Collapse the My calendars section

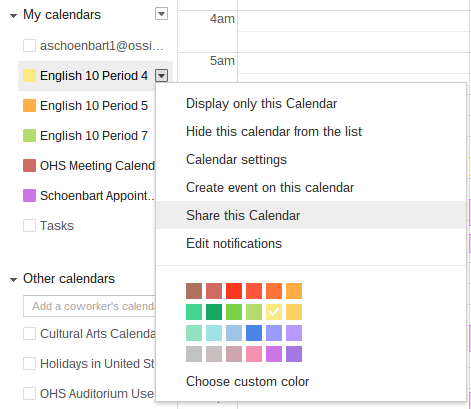pos(13,16)
